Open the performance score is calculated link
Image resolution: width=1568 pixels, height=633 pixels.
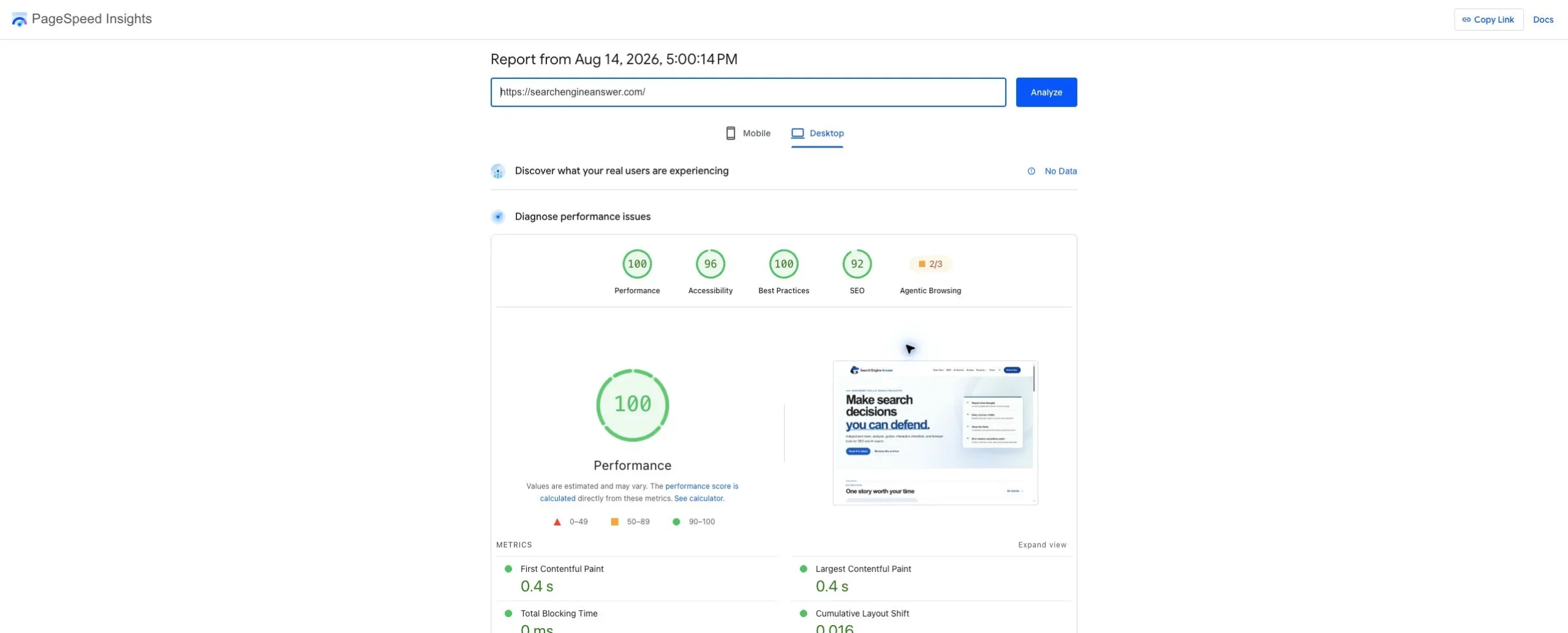click(x=639, y=492)
